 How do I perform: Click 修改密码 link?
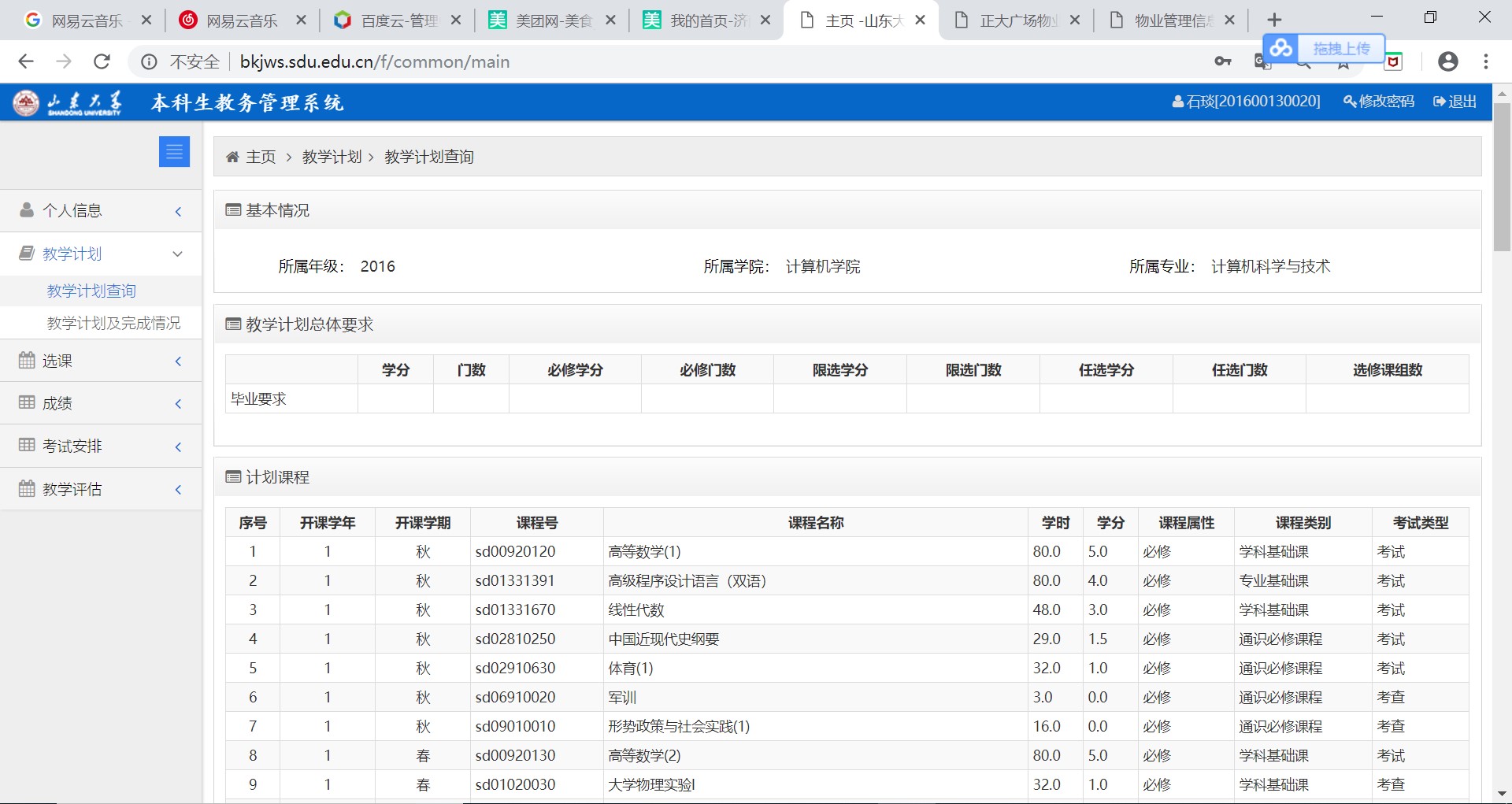(x=1379, y=102)
